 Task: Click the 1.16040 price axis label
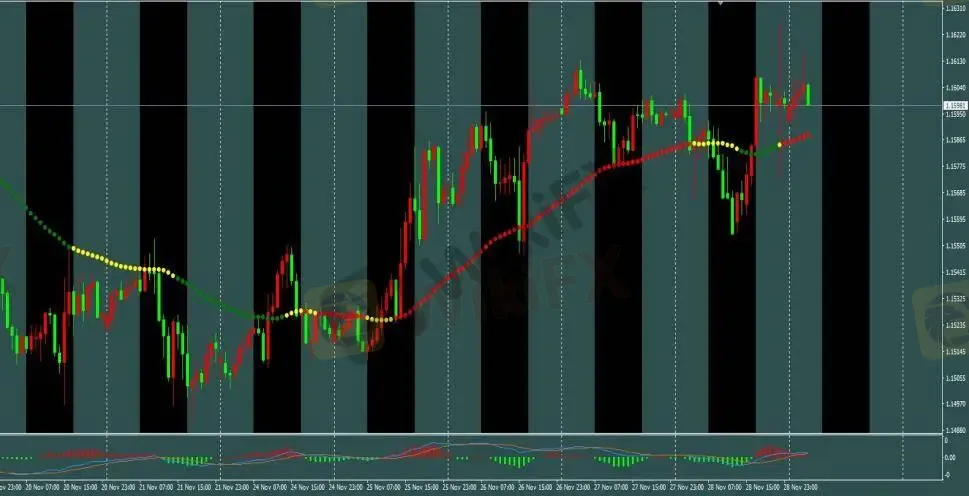(x=955, y=88)
